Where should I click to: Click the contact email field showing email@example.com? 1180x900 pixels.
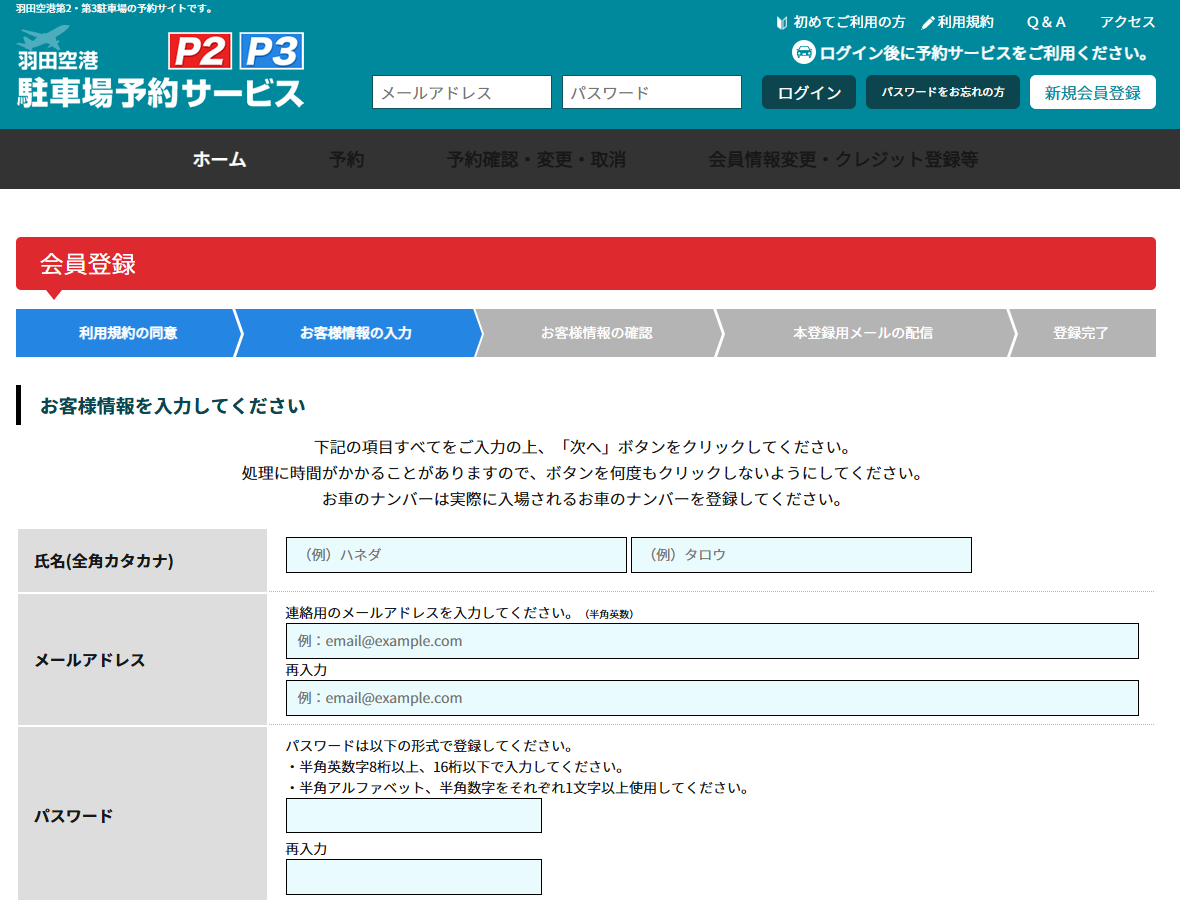[x=712, y=641]
